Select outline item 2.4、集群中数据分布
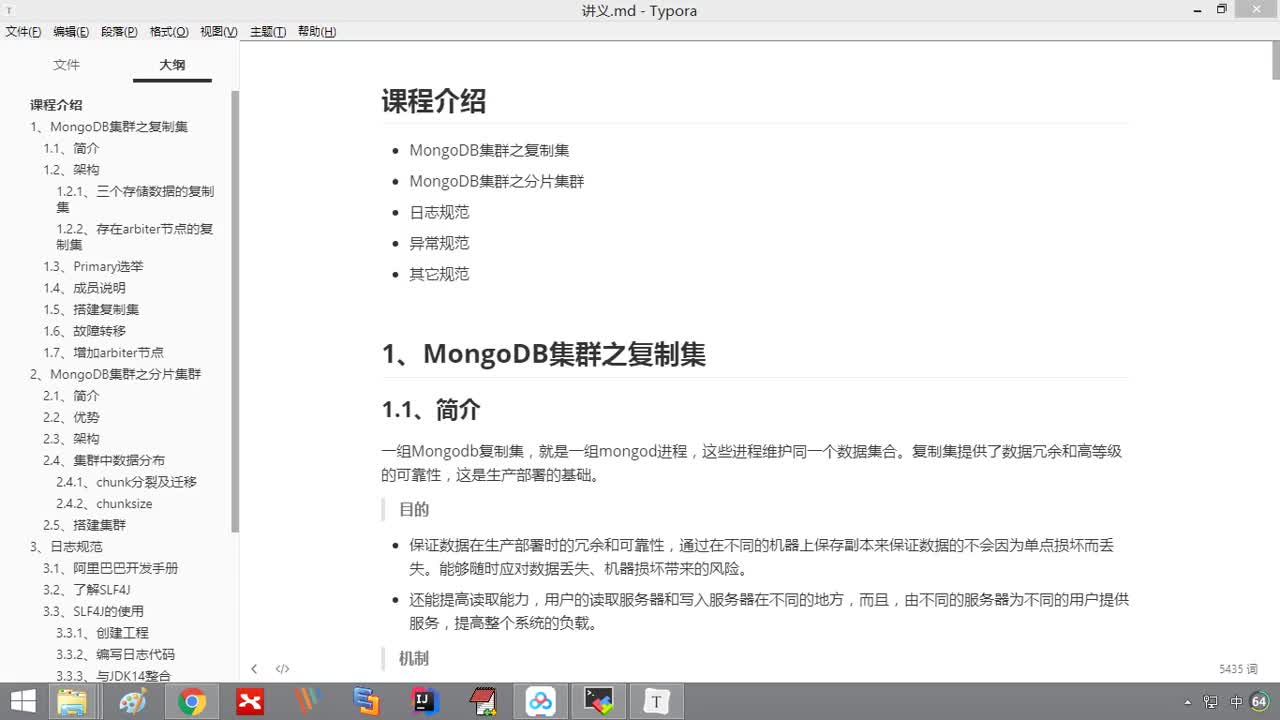The height and width of the screenshot is (720, 1280). click(x=104, y=461)
